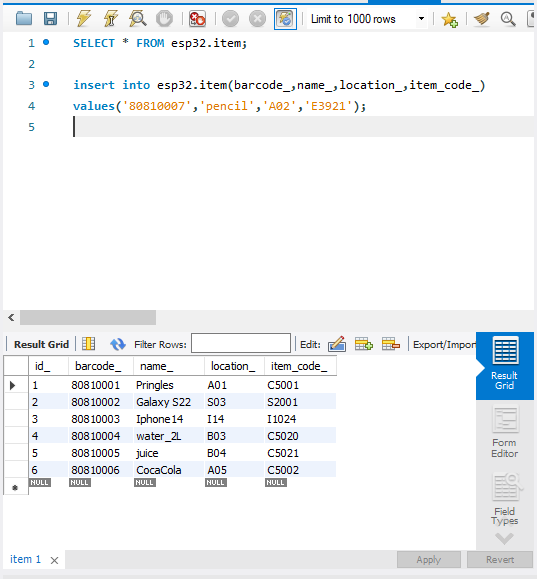Click the new row asterisk marker
The image size is (537, 579).
click(15, 487)
